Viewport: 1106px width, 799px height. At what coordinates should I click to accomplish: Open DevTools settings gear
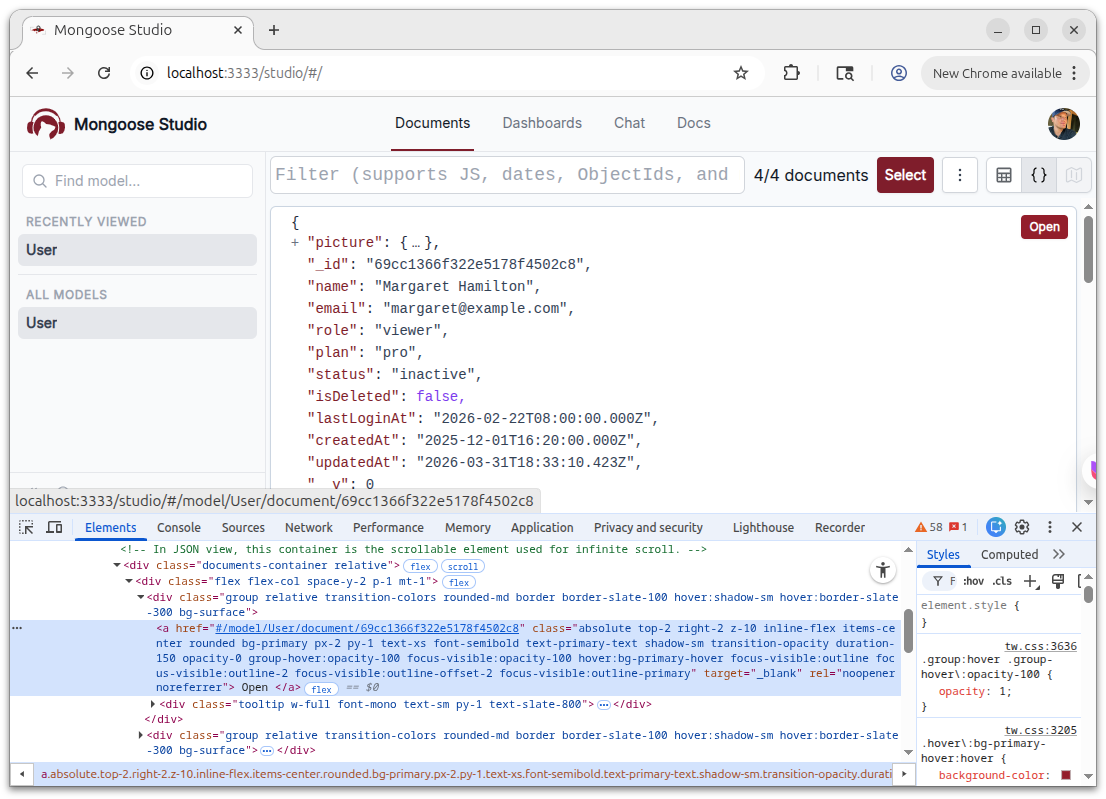(x=1022, y=527)
